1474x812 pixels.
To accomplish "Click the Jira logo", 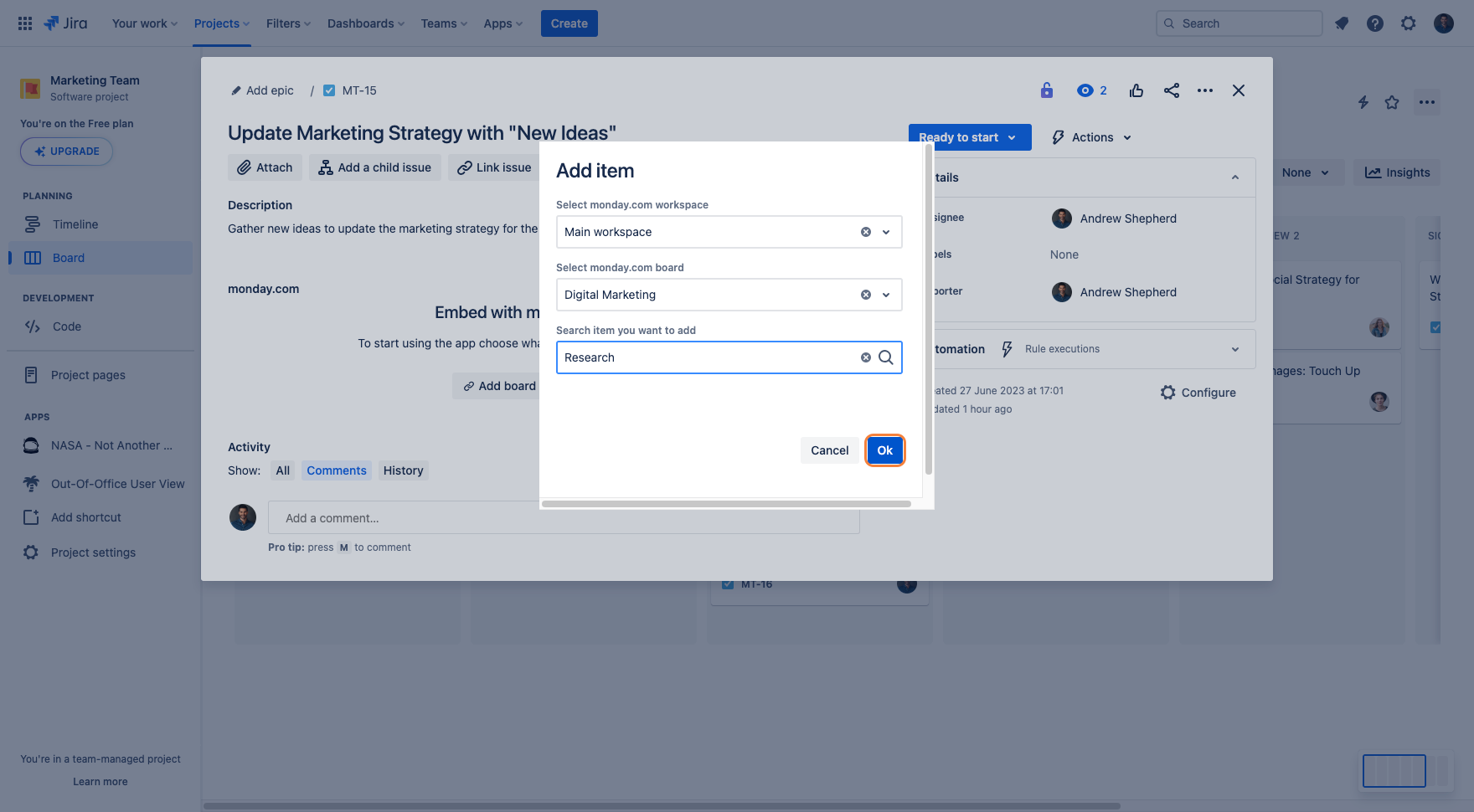I will click(65, 23).
